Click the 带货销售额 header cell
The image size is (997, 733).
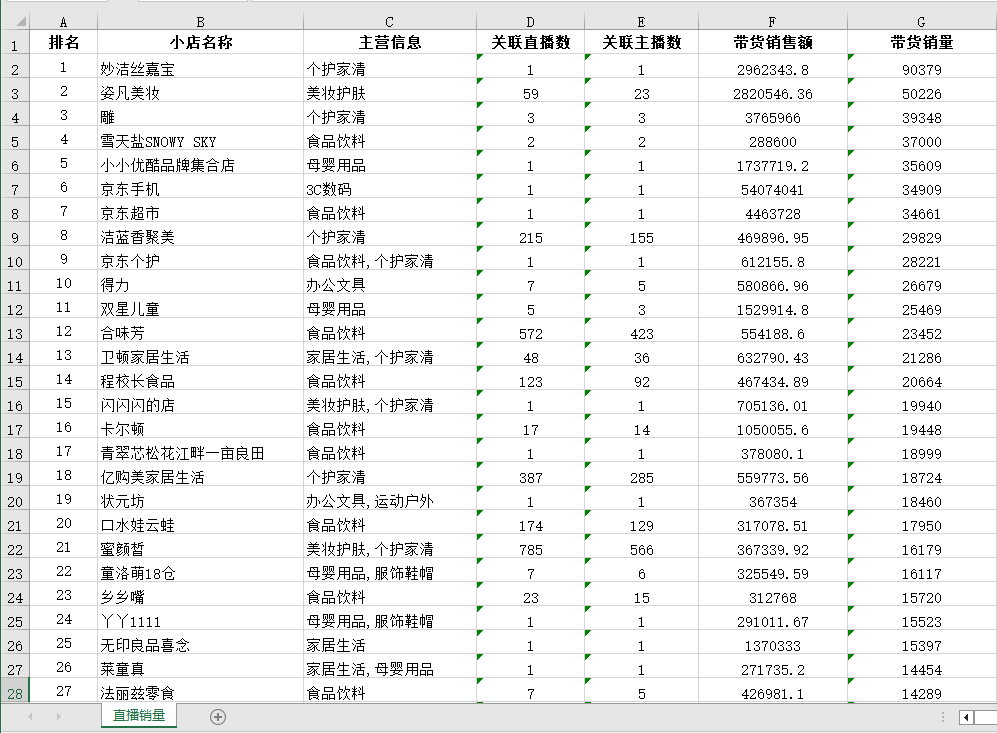click(773, 43)
